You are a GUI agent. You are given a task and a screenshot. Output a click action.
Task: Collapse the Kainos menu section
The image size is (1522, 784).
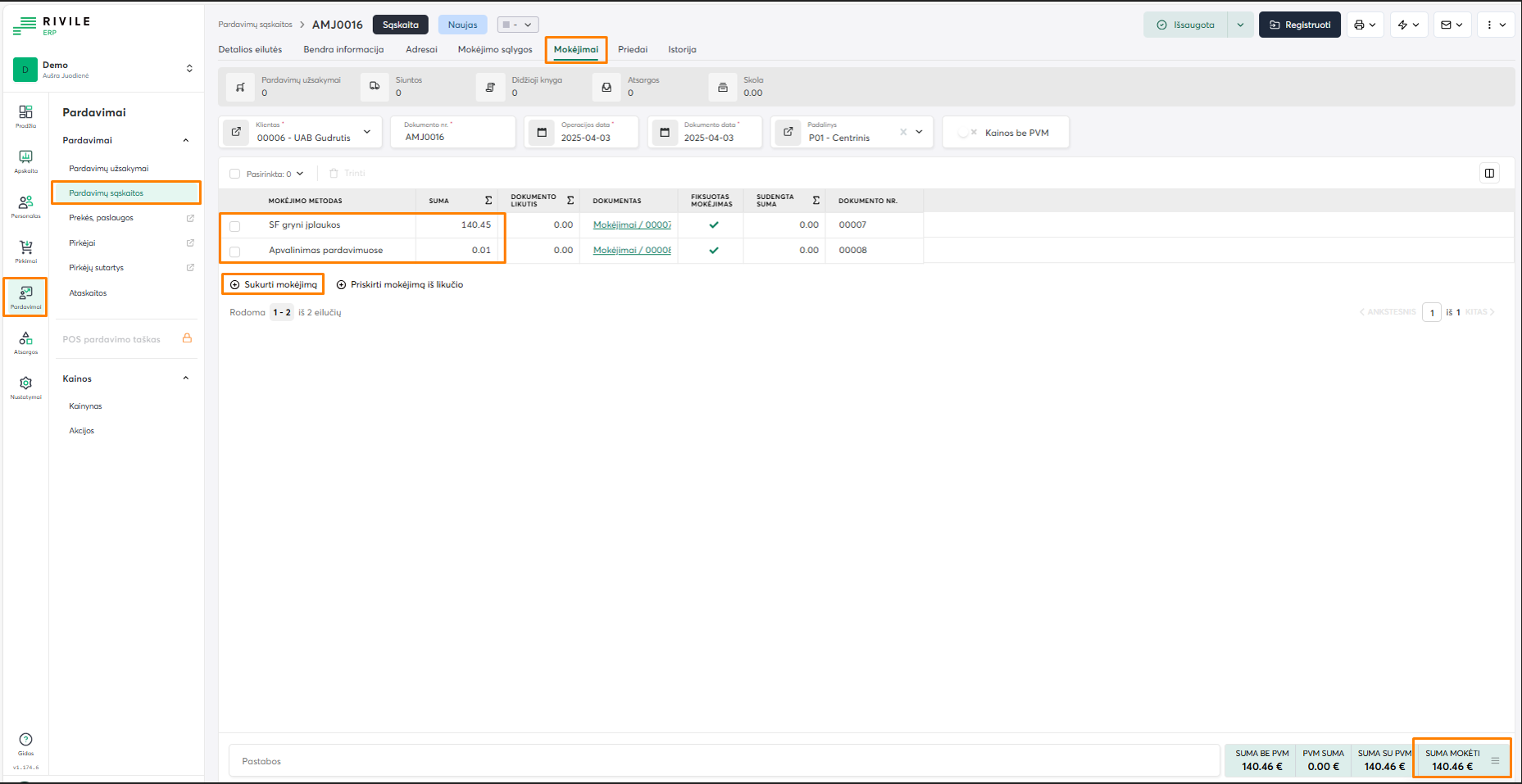pos(186,378)
